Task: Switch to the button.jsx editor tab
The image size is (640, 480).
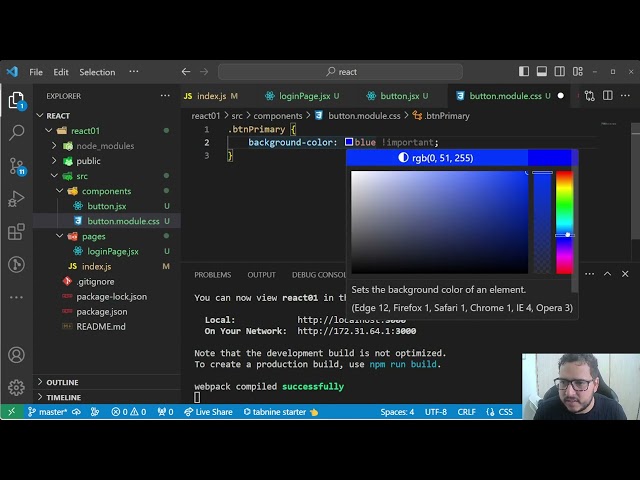Action: (x=400, y=96)
